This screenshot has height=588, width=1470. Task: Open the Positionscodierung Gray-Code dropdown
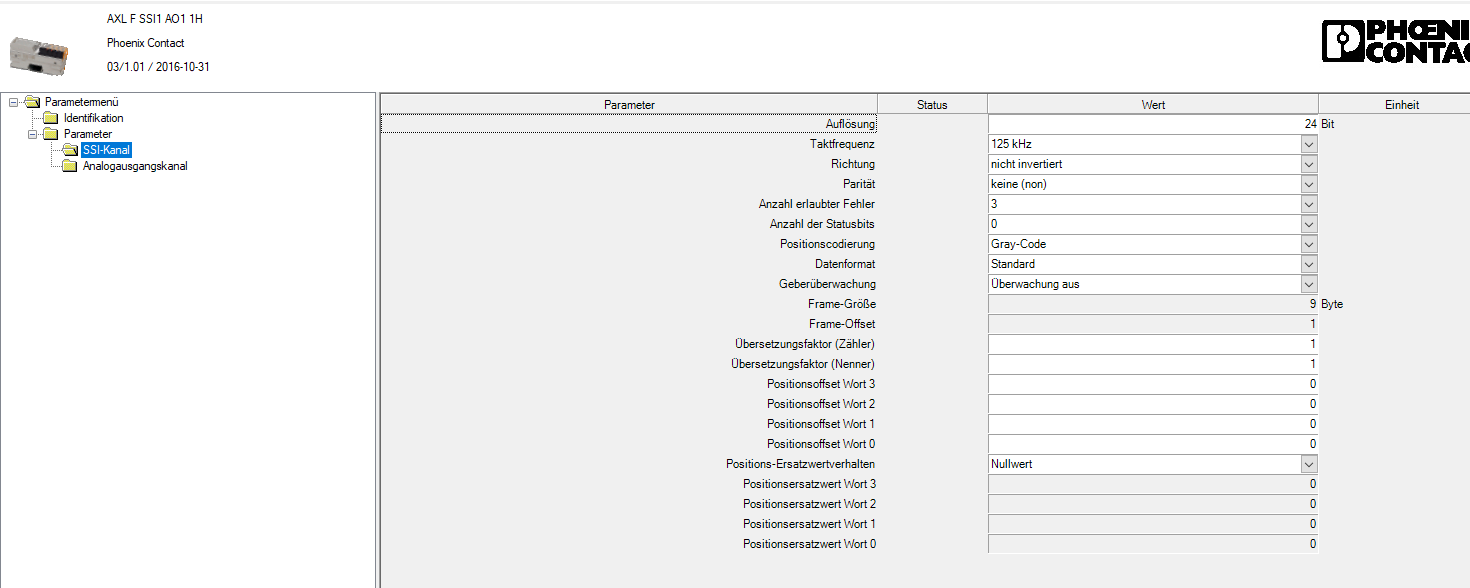click(x=1308, y=244)
